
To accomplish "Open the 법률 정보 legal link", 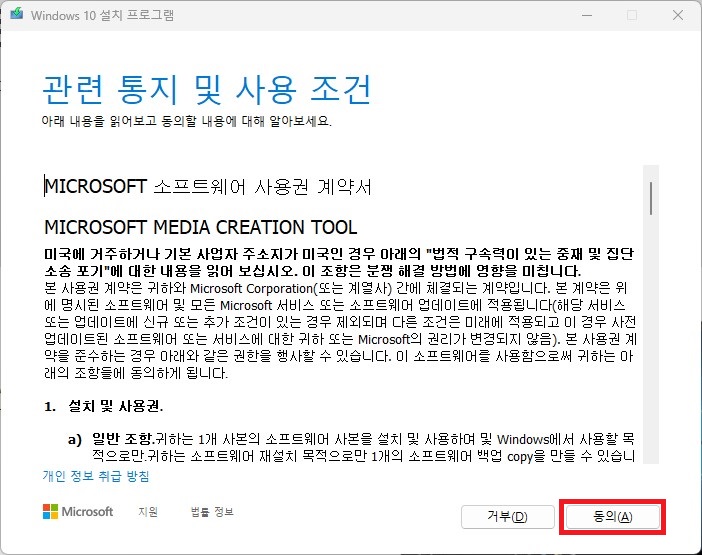I will (212, 512).
